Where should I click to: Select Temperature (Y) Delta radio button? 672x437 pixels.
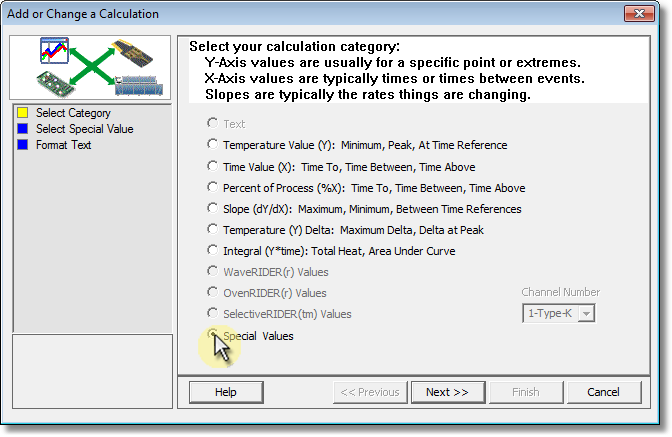[213, 229]
